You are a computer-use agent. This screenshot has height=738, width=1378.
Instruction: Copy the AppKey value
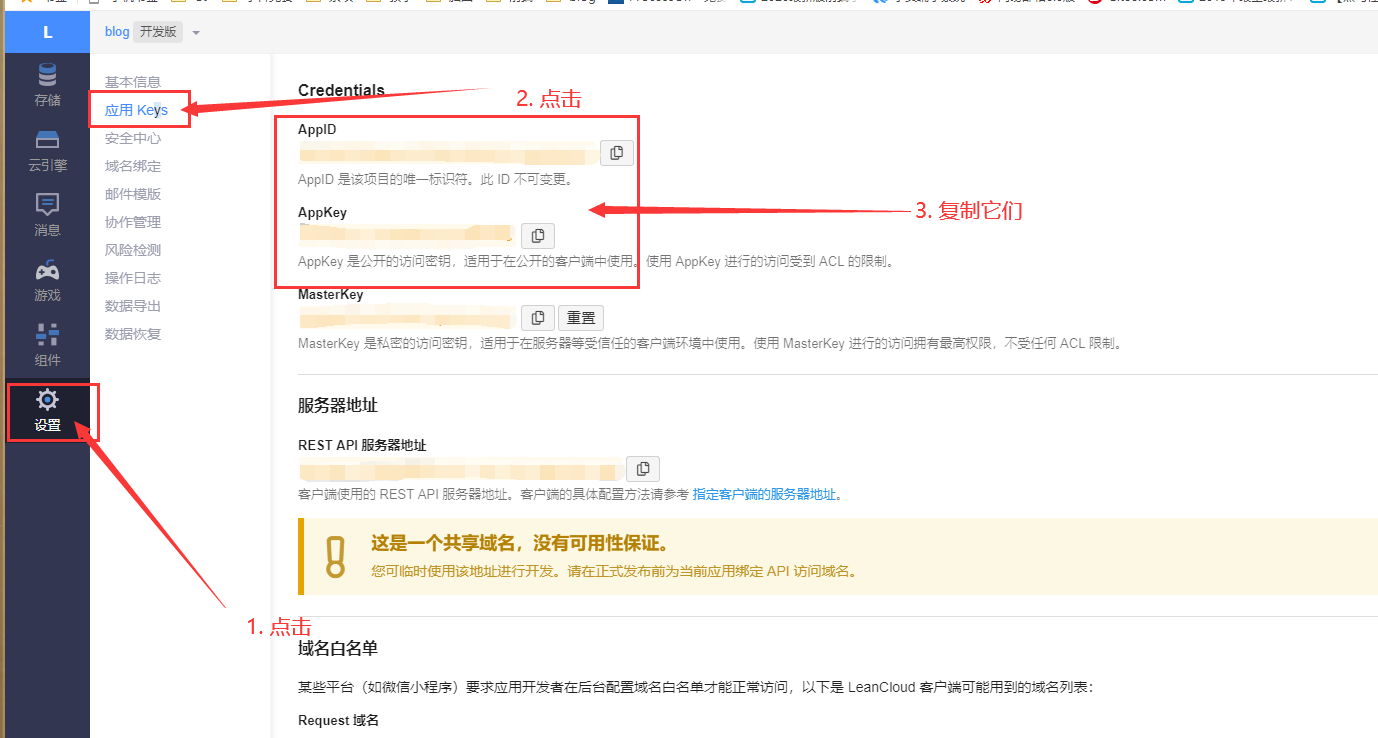[538, 236]
